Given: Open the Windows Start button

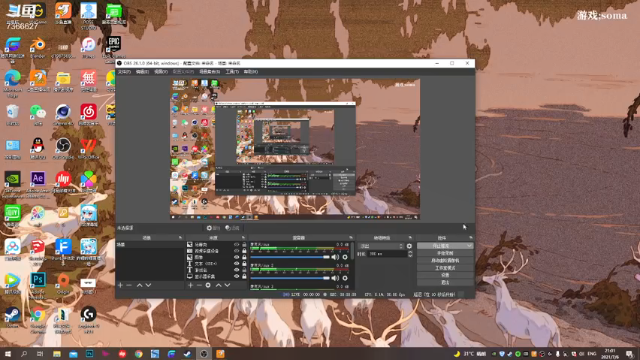Looking at the screenshot, I should pyautogui.click(x=7, y=353).
